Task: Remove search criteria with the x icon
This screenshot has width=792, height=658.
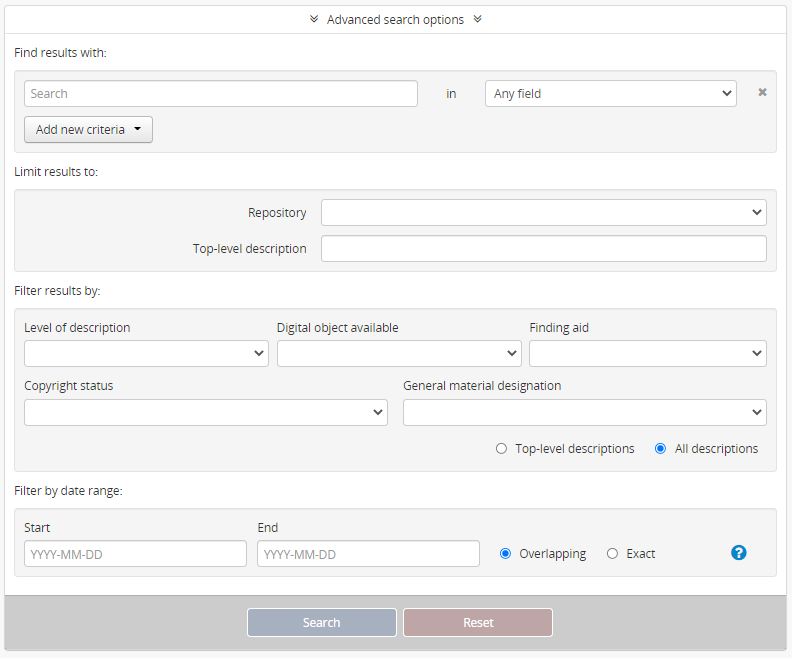Action: pyautogui.click(x=762, y=93)
